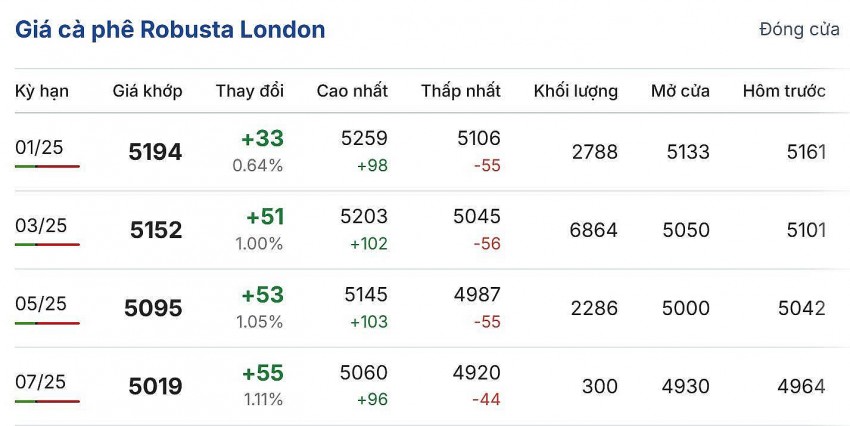Click the 'Giá cà phê Robusta London' title
850x426 pixels.
[x=170, y=30]
